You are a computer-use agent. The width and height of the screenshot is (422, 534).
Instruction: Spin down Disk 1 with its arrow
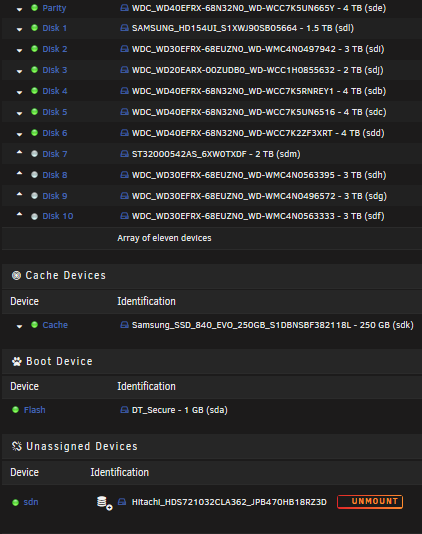[x=19, y=30]
